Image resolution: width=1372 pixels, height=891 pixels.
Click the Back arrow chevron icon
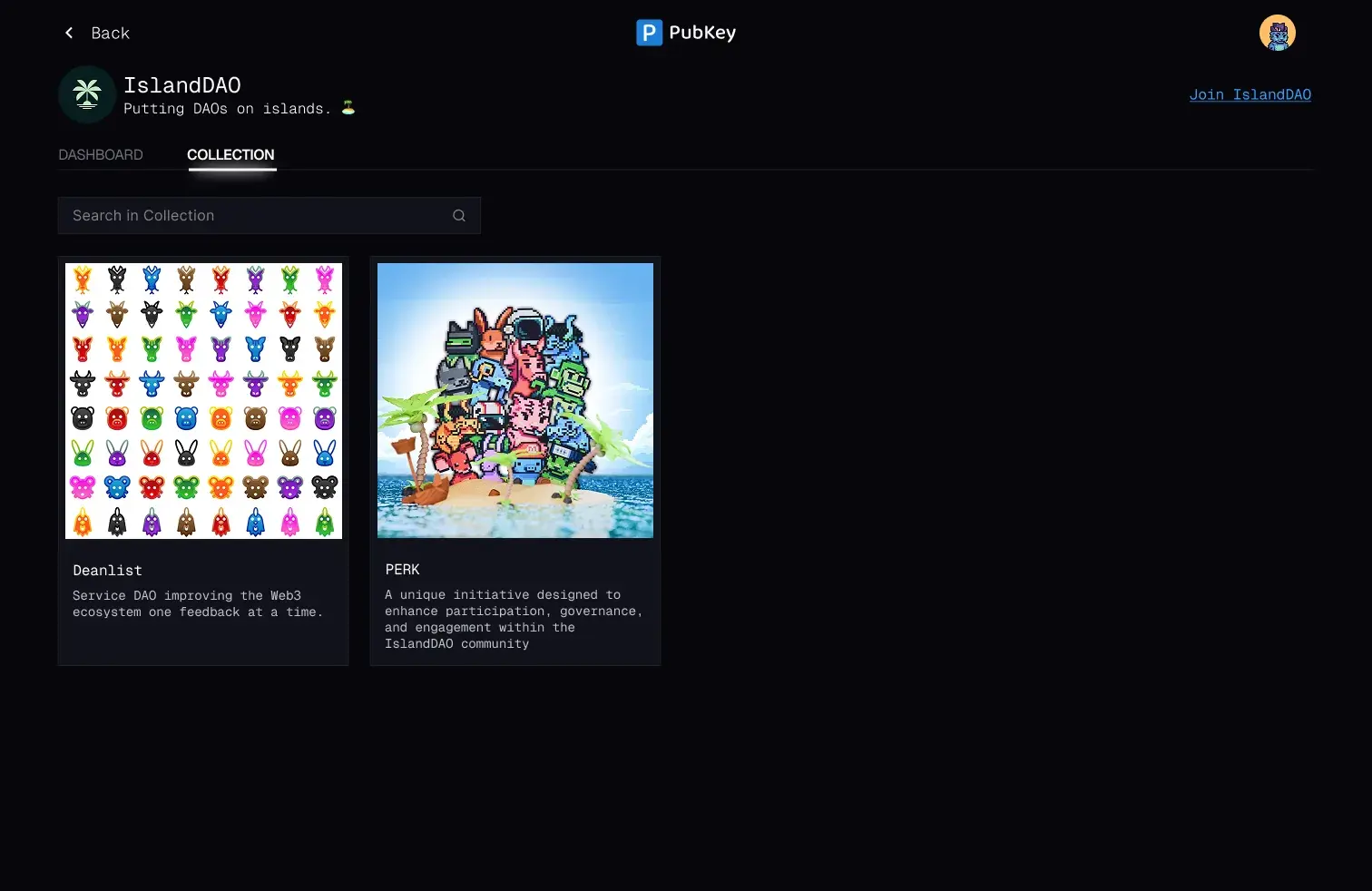[69, 33]
